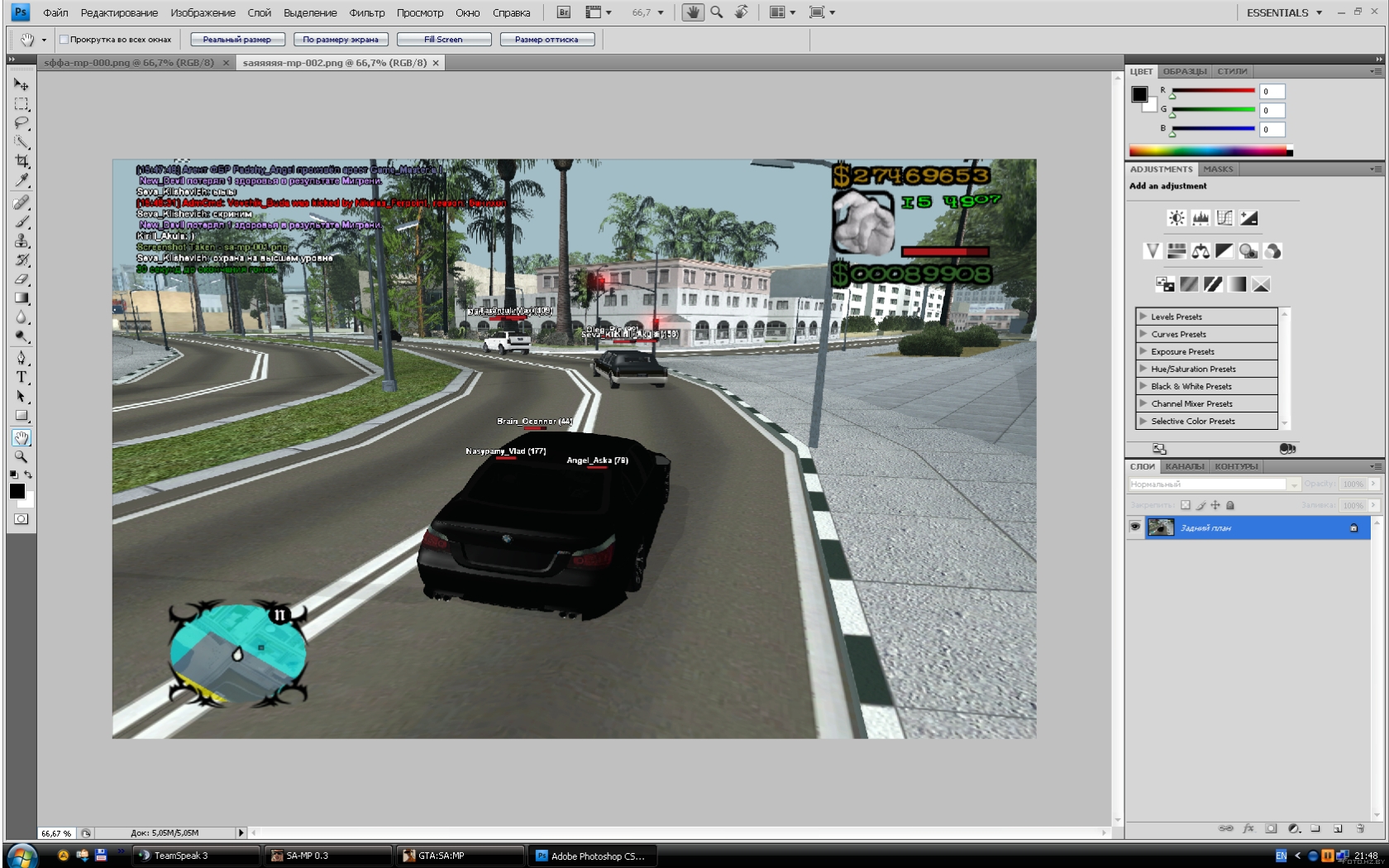The height and width of the screenshot is (868, 1389).
Task: Select the Rectangular Marquee tool
Action: point(21,104)
